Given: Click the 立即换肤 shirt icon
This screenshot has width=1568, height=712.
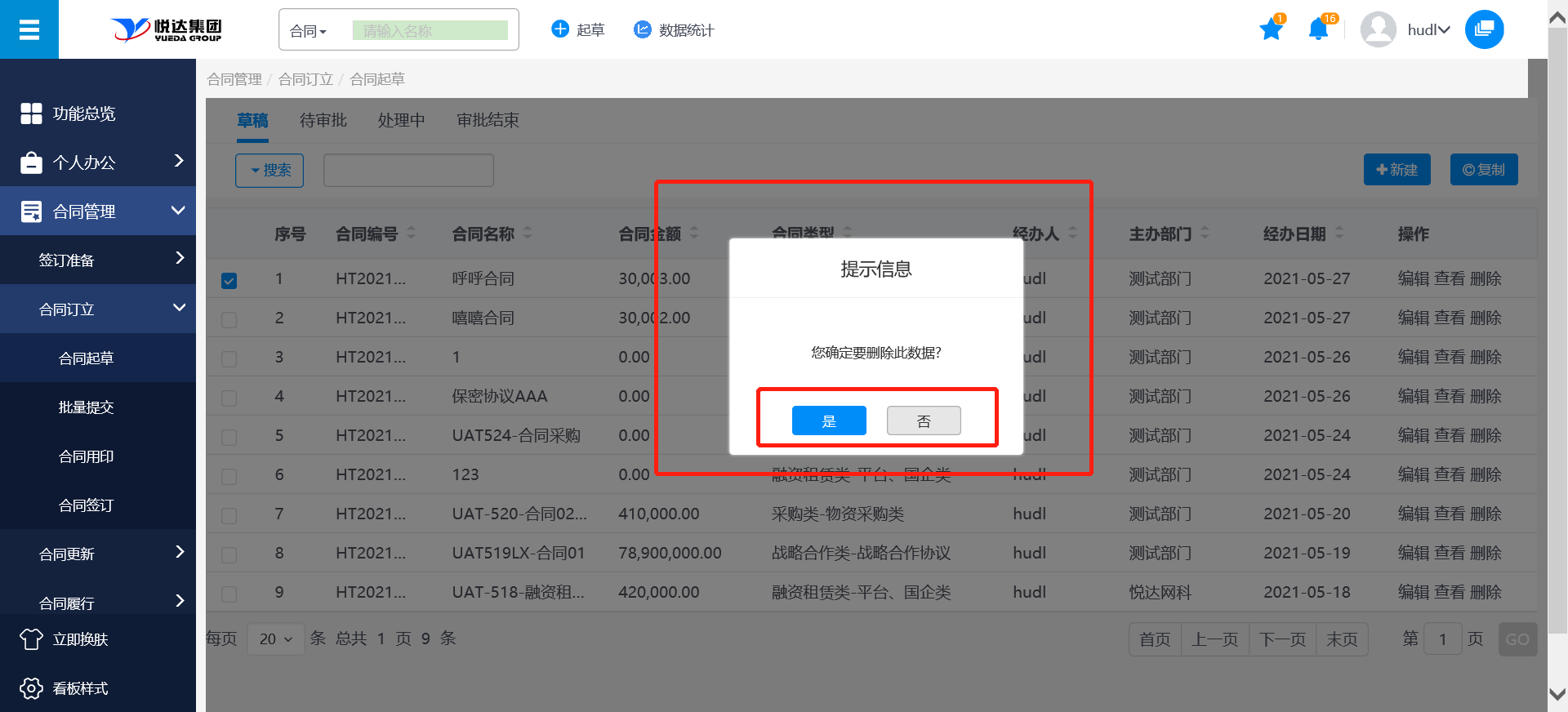Looking at the screenshot, I should [31, 639].
